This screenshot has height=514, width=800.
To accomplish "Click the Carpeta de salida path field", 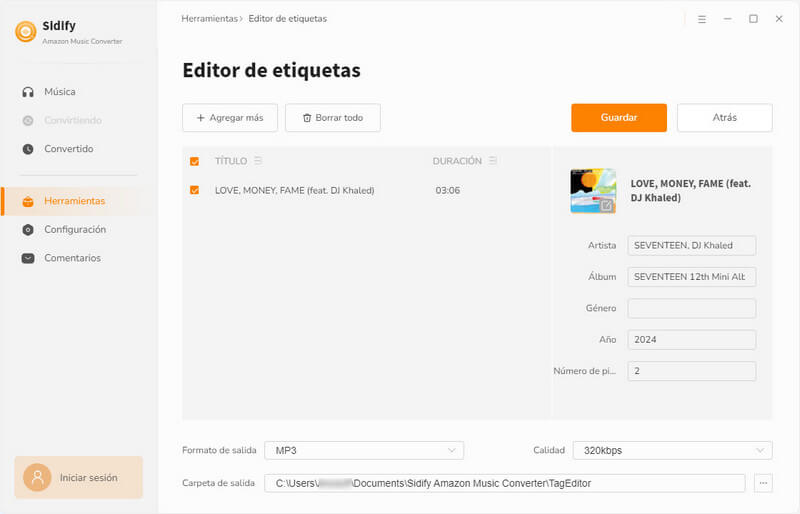I will [505, 483].
